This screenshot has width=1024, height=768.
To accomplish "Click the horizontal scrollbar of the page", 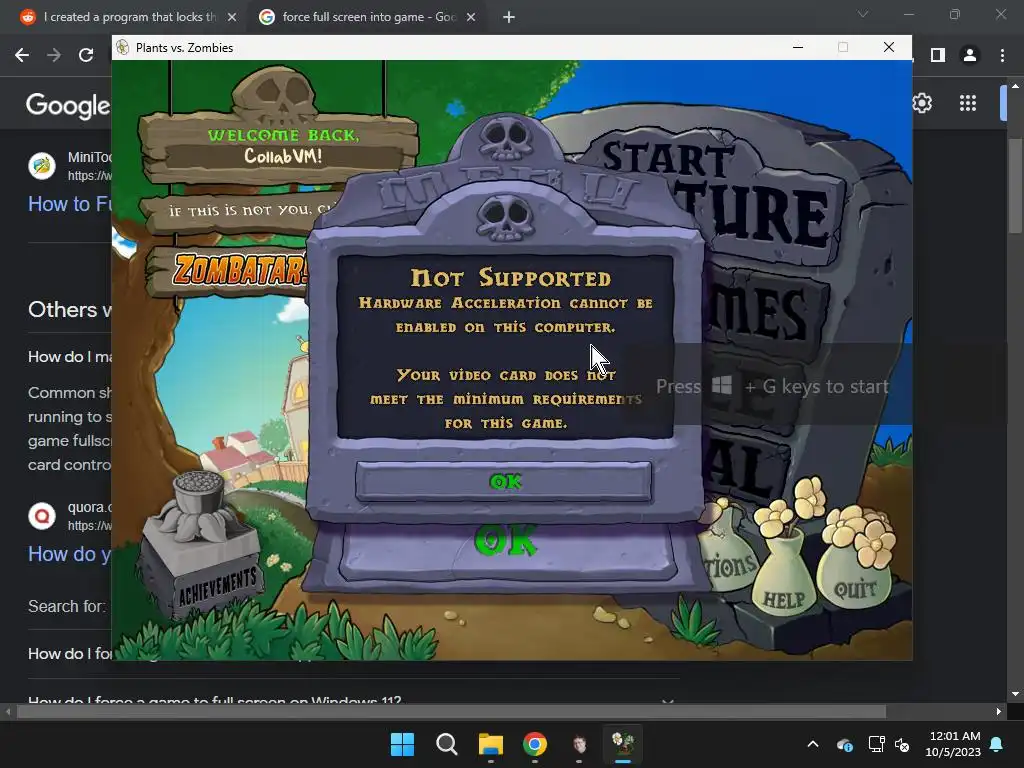I will pos(451,711).
